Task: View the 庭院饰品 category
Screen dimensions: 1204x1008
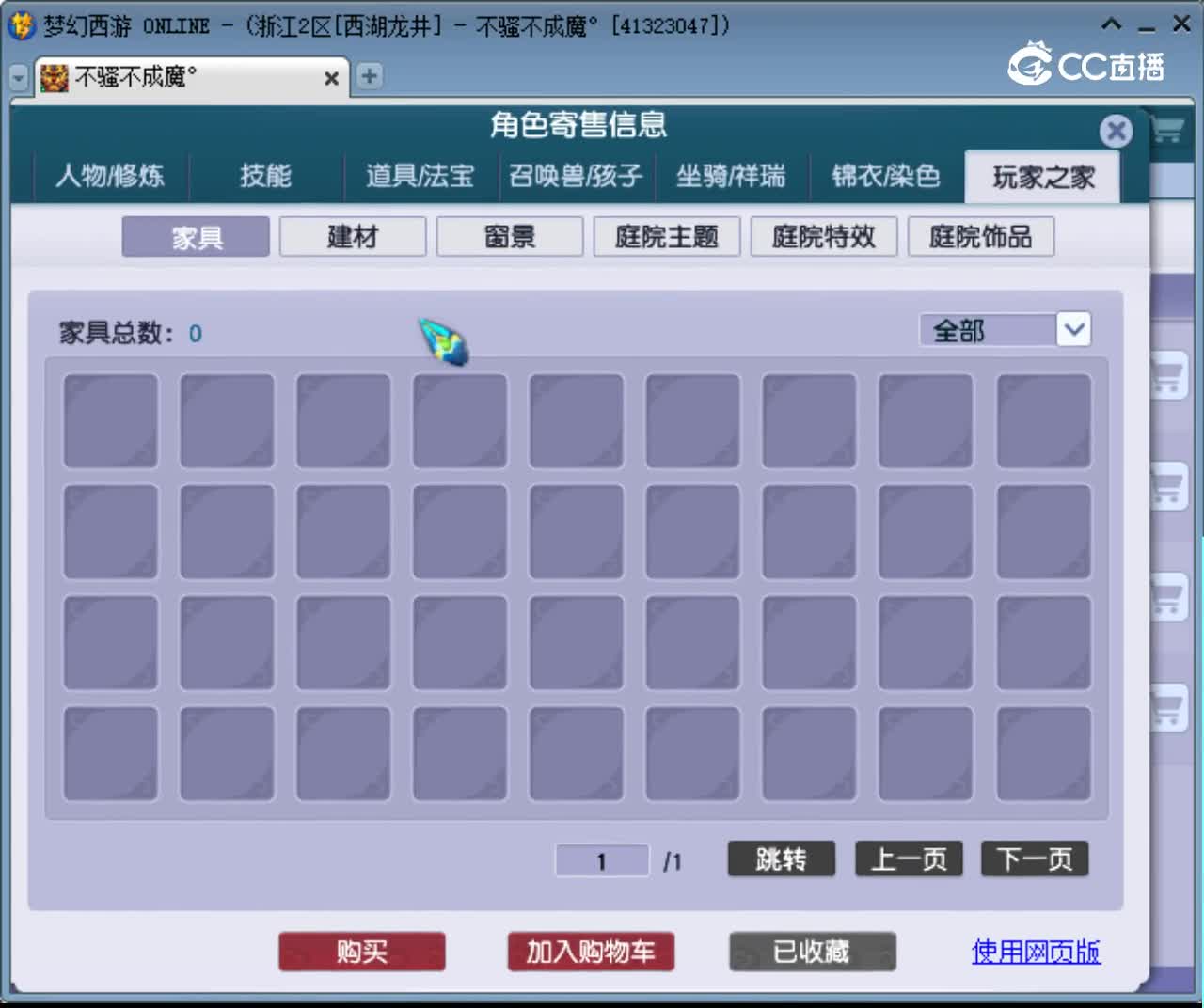Action: pyautogui.click(x=981, y=237)
